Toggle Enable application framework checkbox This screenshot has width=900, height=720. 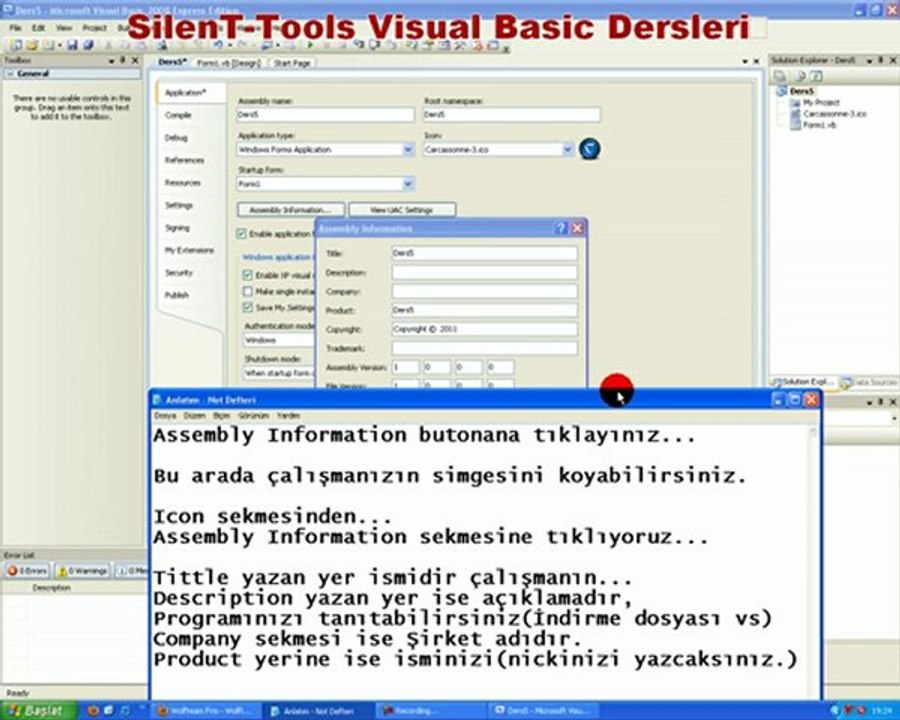tap(242, 234)
